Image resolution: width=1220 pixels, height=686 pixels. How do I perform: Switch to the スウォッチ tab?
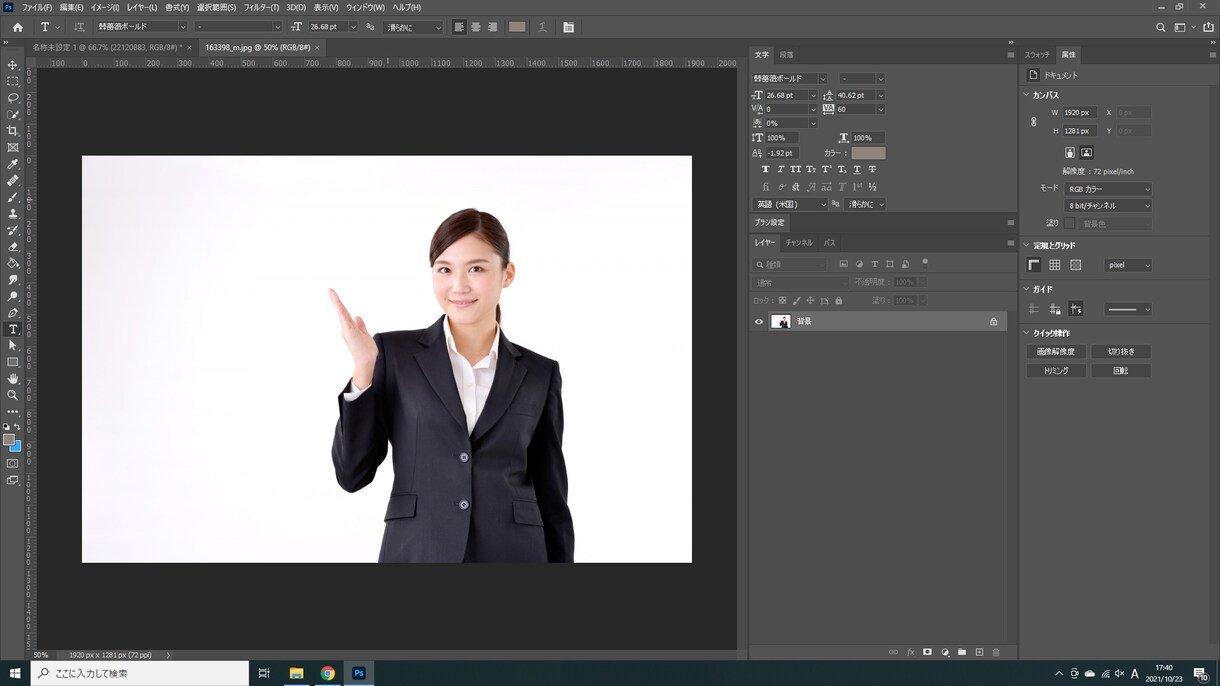(x=1037, y=55)
